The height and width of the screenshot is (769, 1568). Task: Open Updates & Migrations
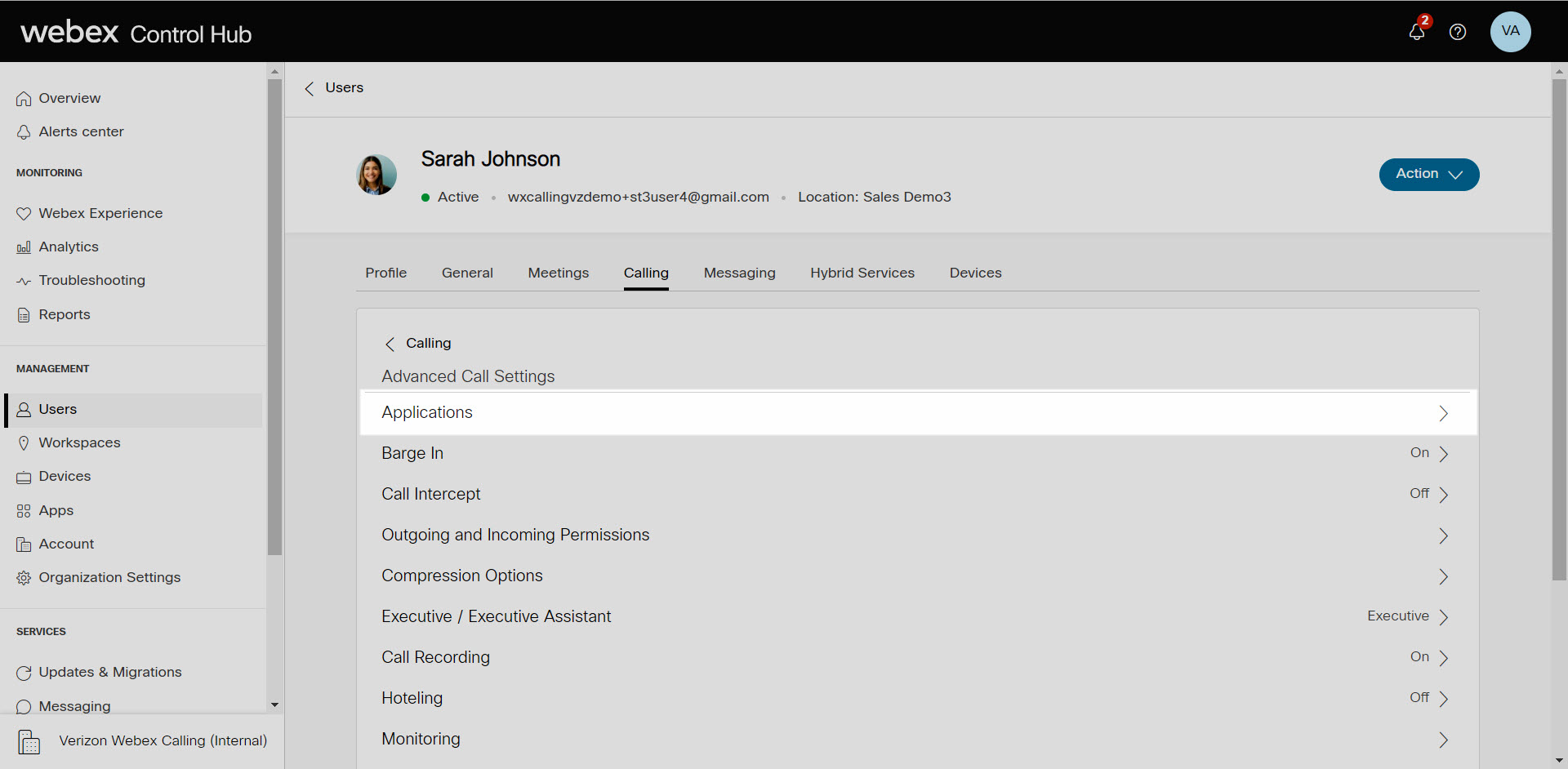click(x=110, y=672)
